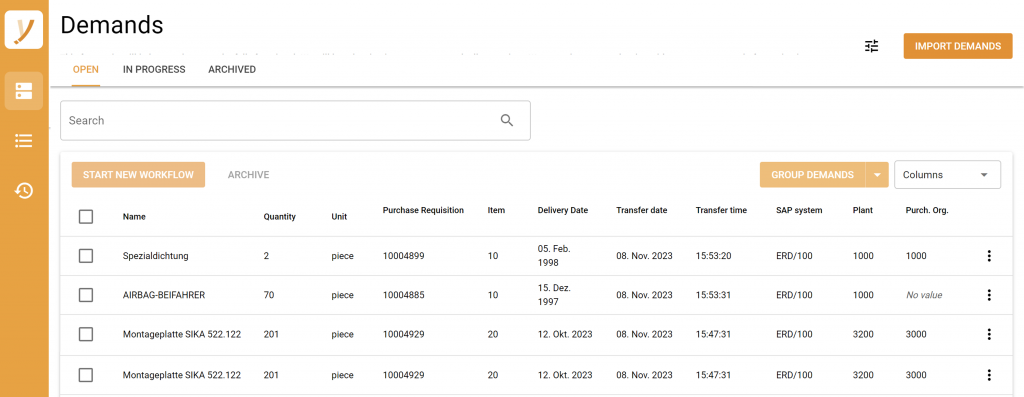Click the search magnifier icon
The image size is (1024, 397).
click(507, 120)
